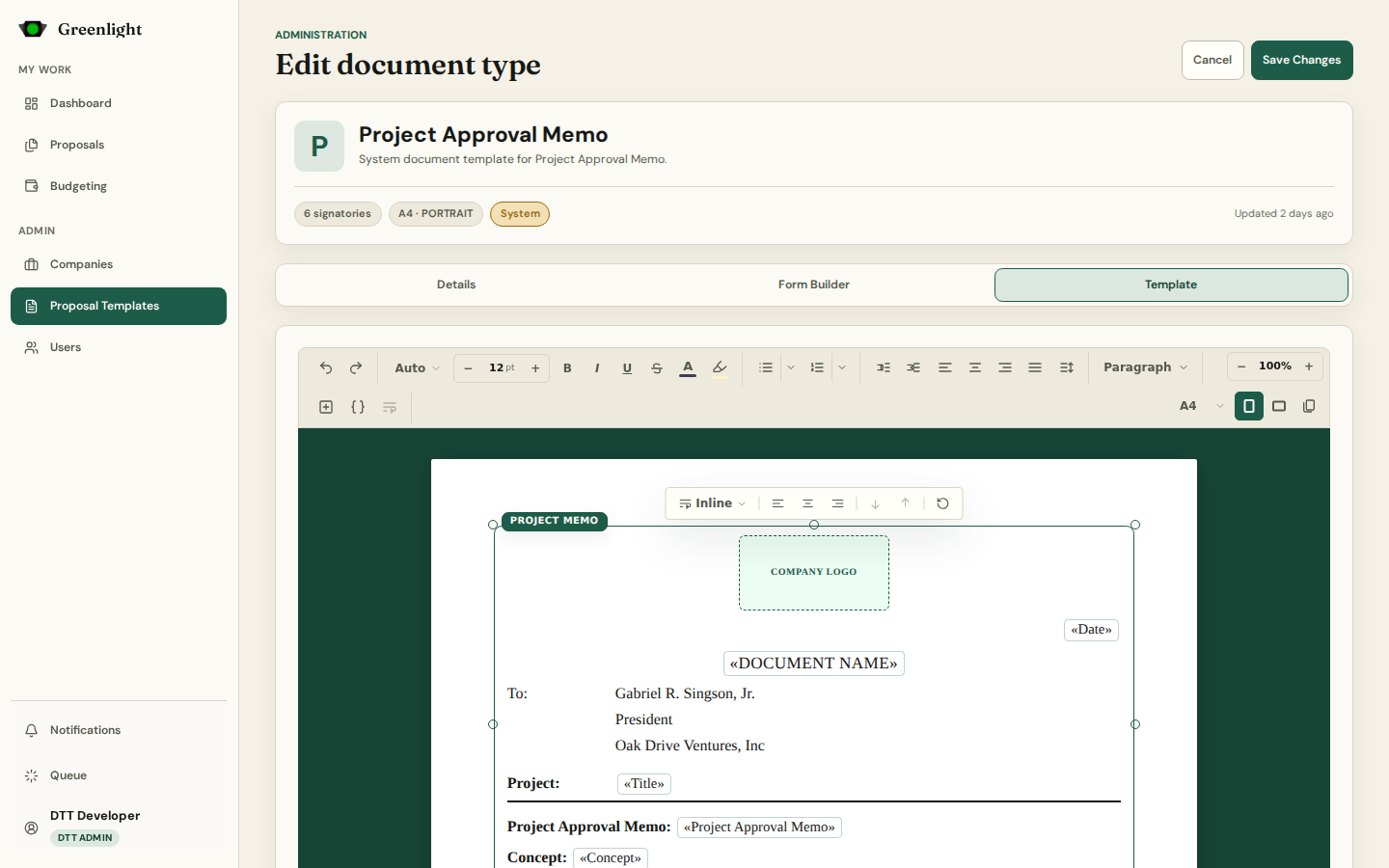The height and width of the screenshot is (868, 1389).
Task: Switch to the Details tab
Action: coord(456,285)
